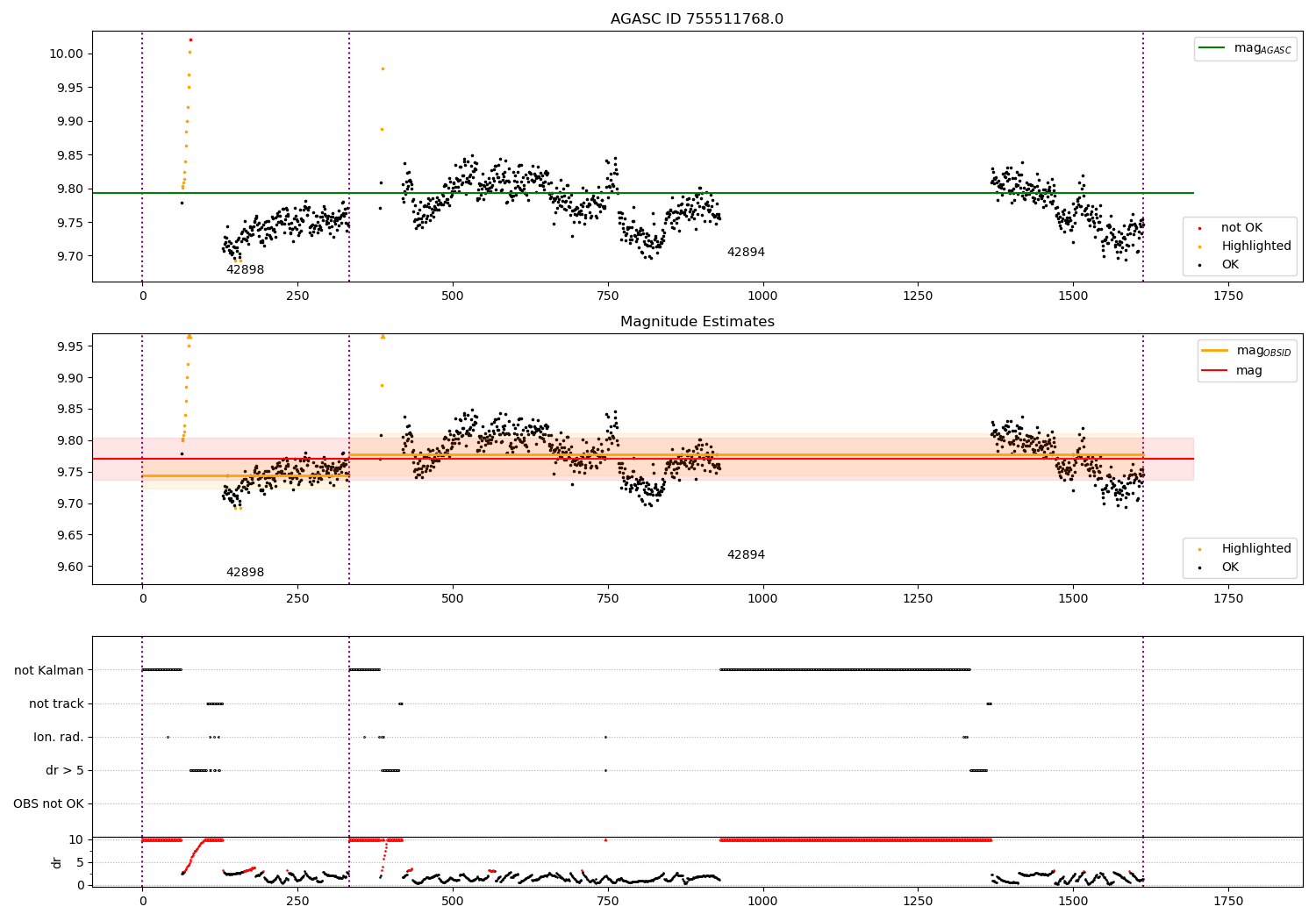Click the 9.70 tick on top plot
Screen dimensions: 1316x921
(69, 256)
